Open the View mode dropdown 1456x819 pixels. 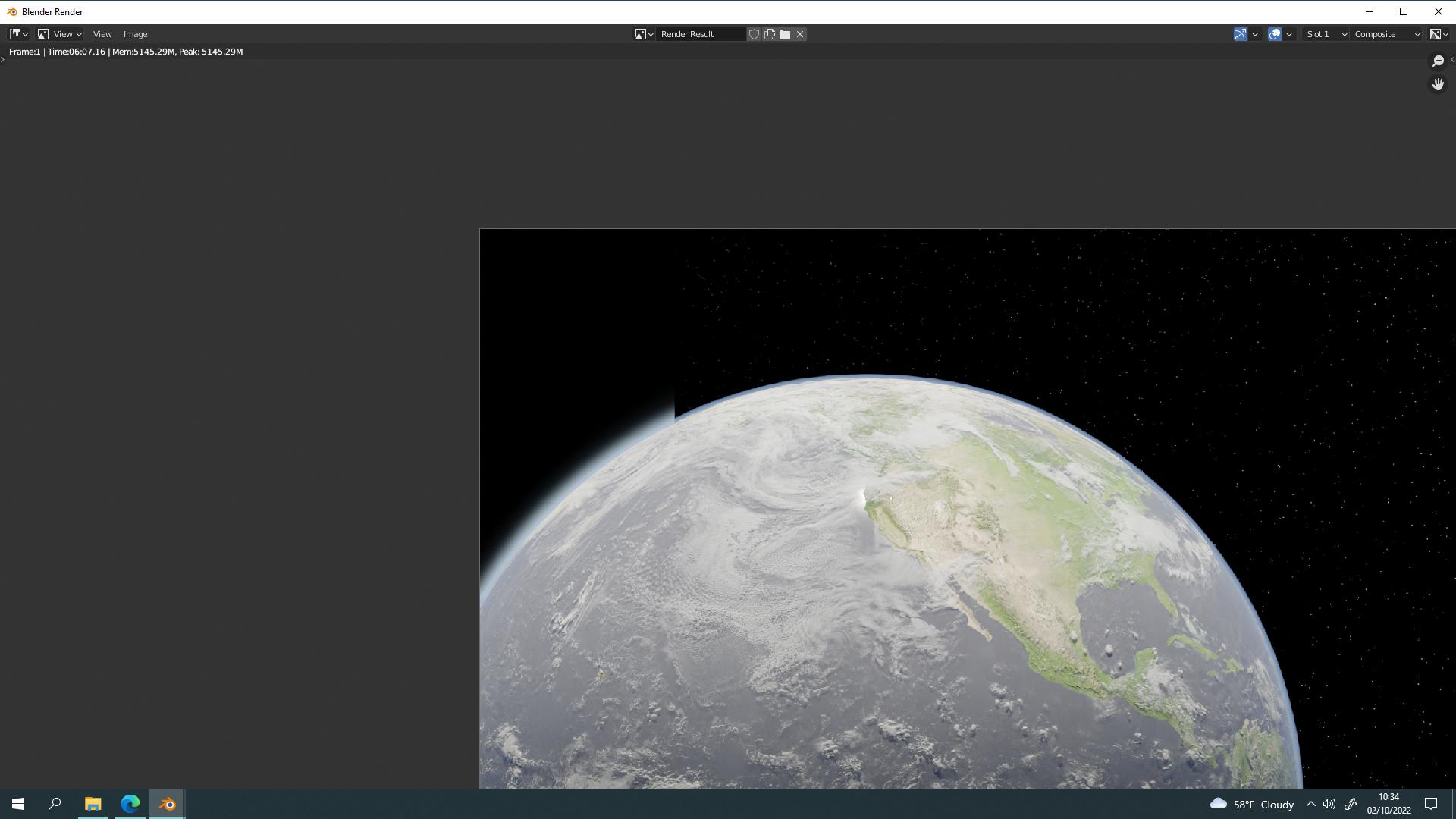pyautogui.click(x=59, y=34)
